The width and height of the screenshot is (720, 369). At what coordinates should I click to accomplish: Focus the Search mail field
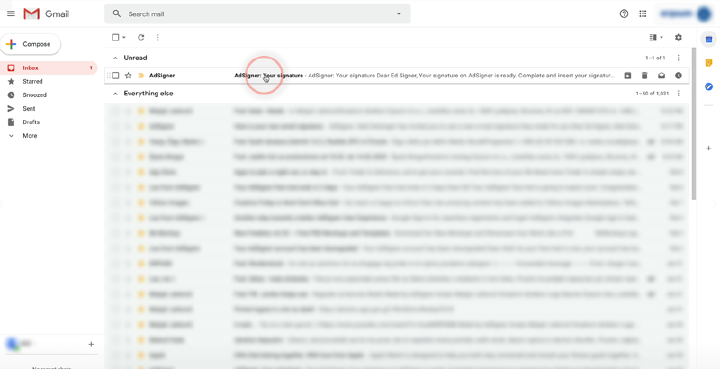tap(257, 14)
